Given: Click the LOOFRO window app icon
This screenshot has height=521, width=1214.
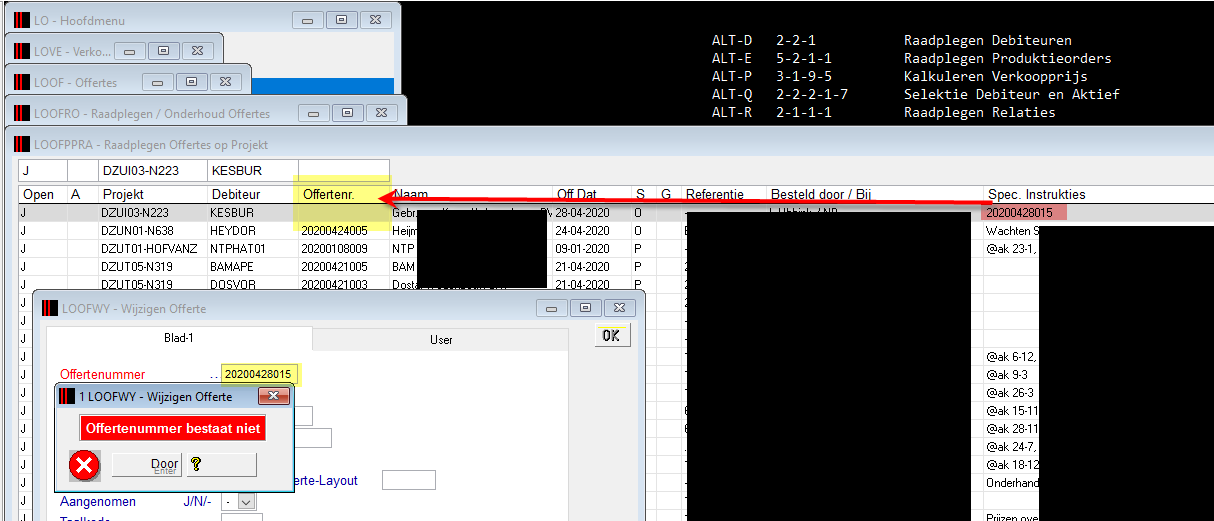Looking at the screenshot, I should tap(21, 113).
